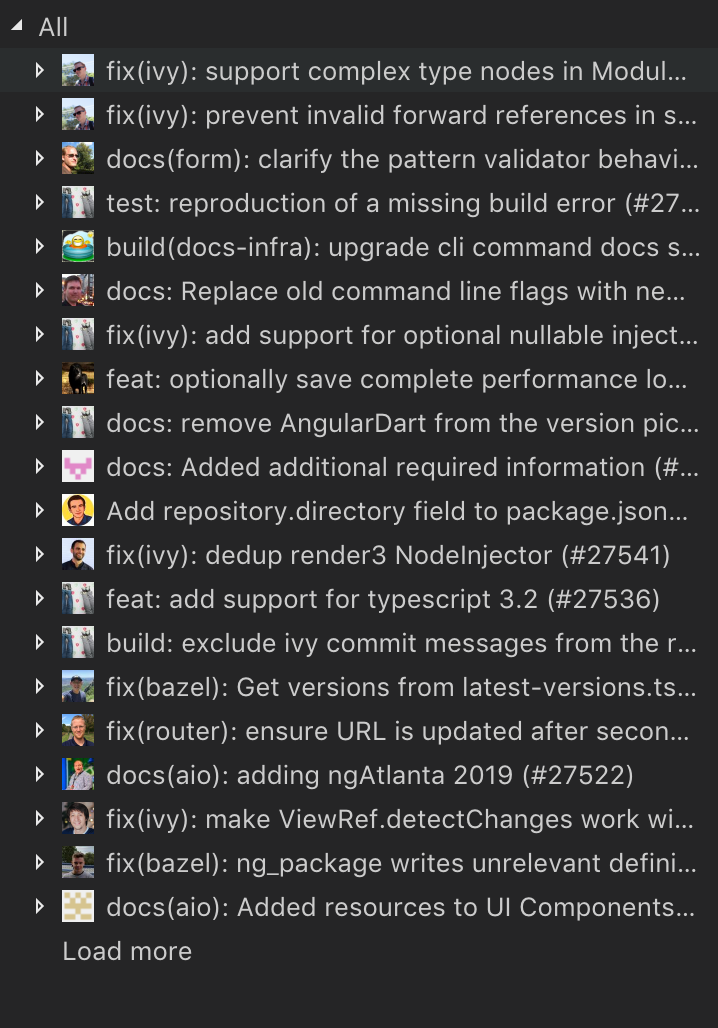Click the avatar on the dedup render3 NodeInjector commit

pos(78,555)
